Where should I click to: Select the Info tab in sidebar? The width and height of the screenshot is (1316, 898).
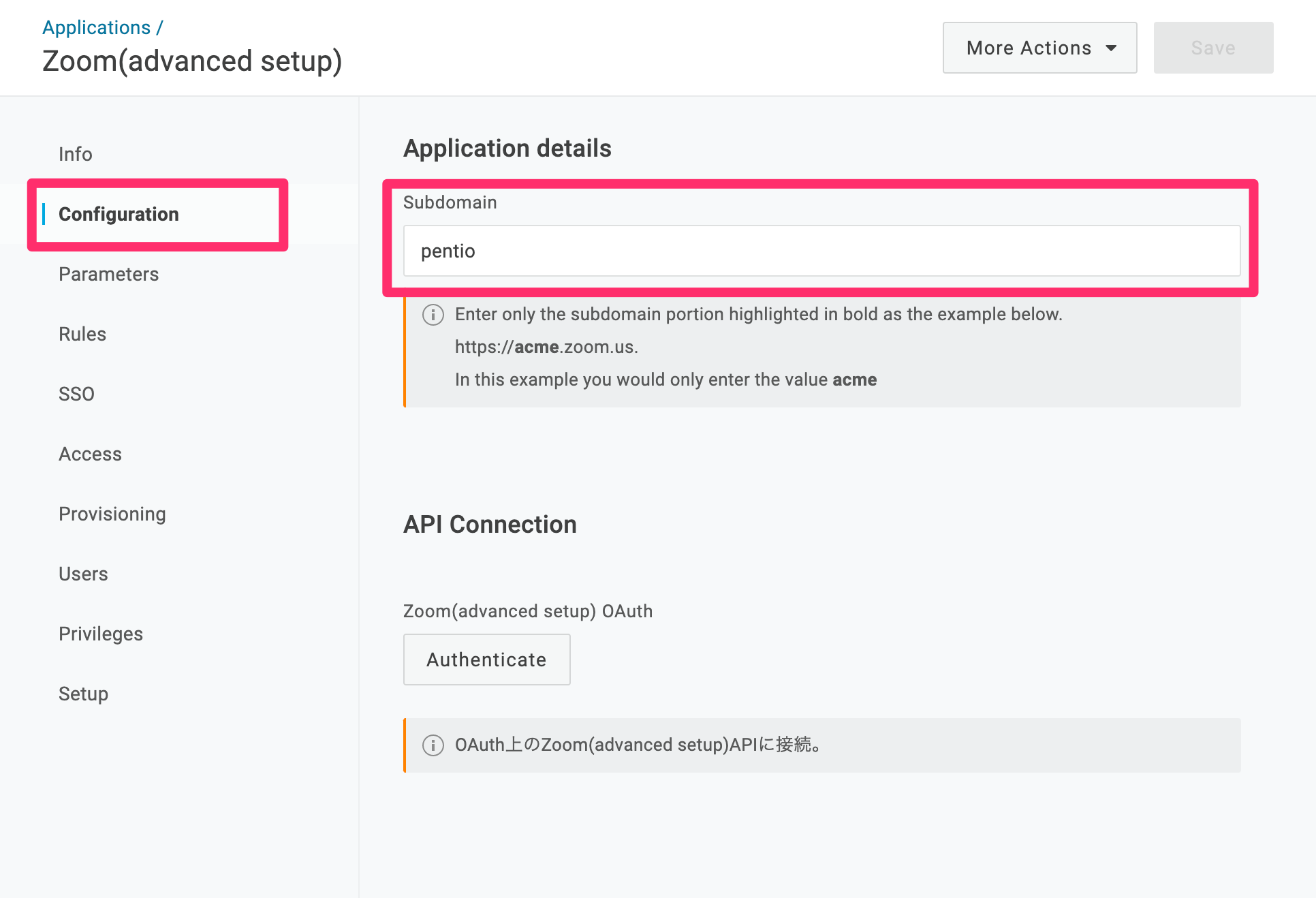coord(75,154)
